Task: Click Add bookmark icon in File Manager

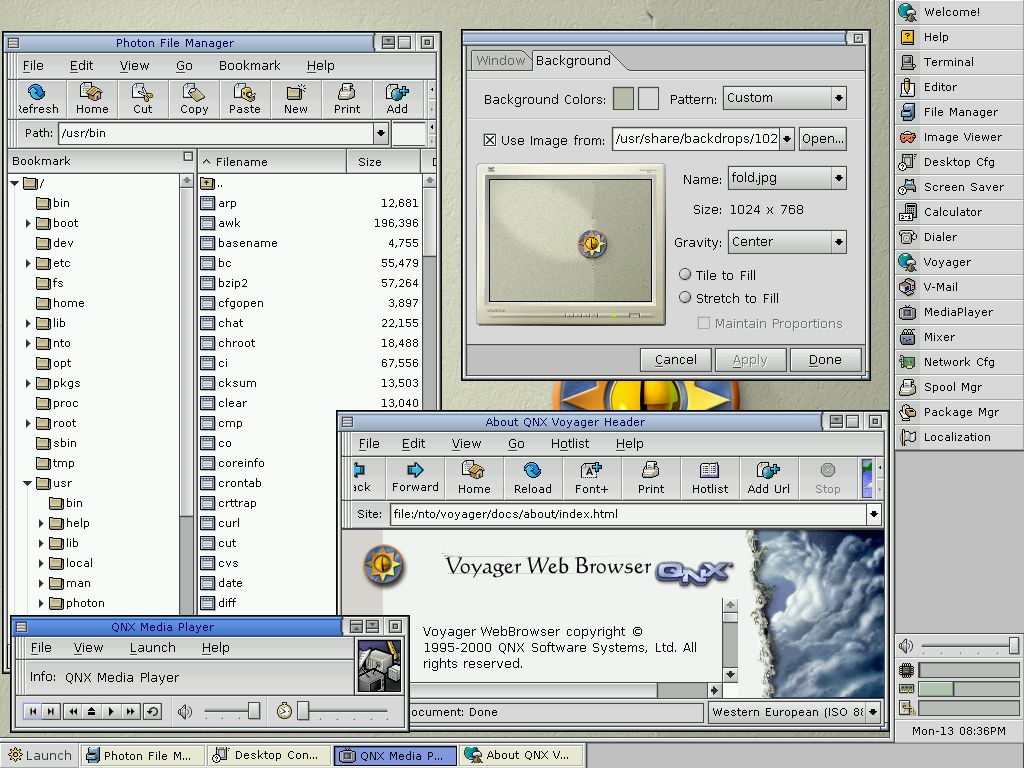Action: pyautogui.click(x=397, y=99)
